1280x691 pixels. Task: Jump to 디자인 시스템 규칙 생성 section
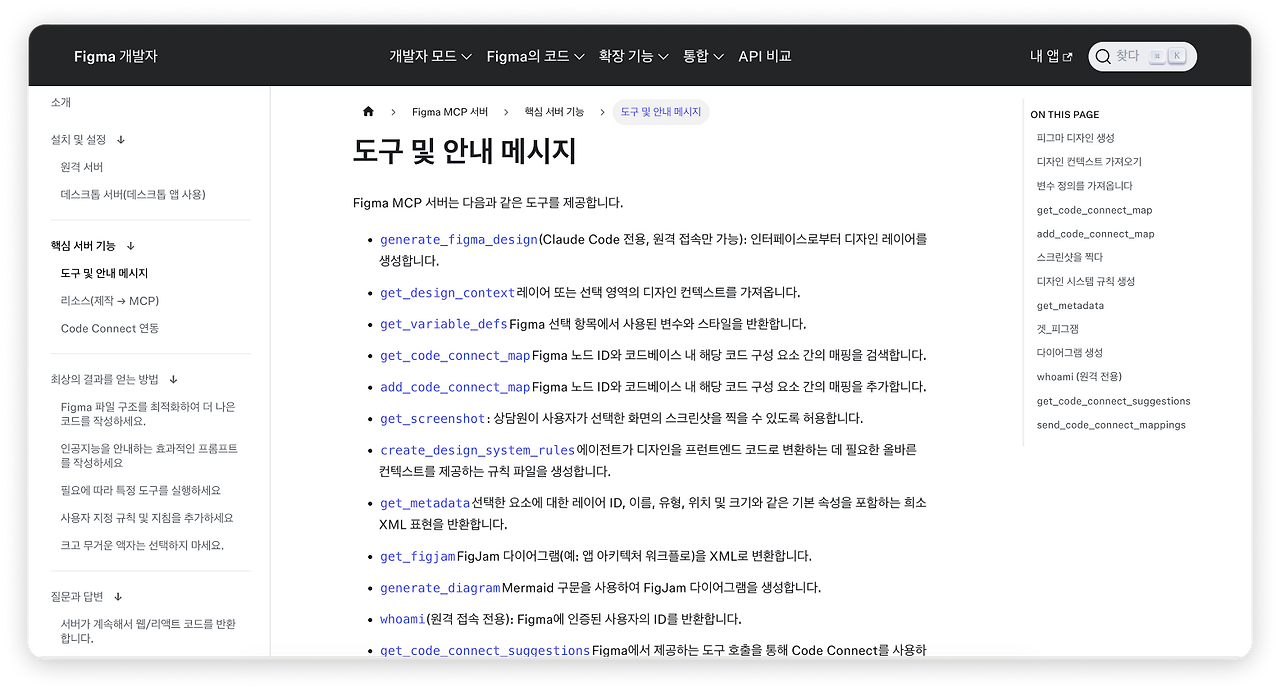(1086, 282)
